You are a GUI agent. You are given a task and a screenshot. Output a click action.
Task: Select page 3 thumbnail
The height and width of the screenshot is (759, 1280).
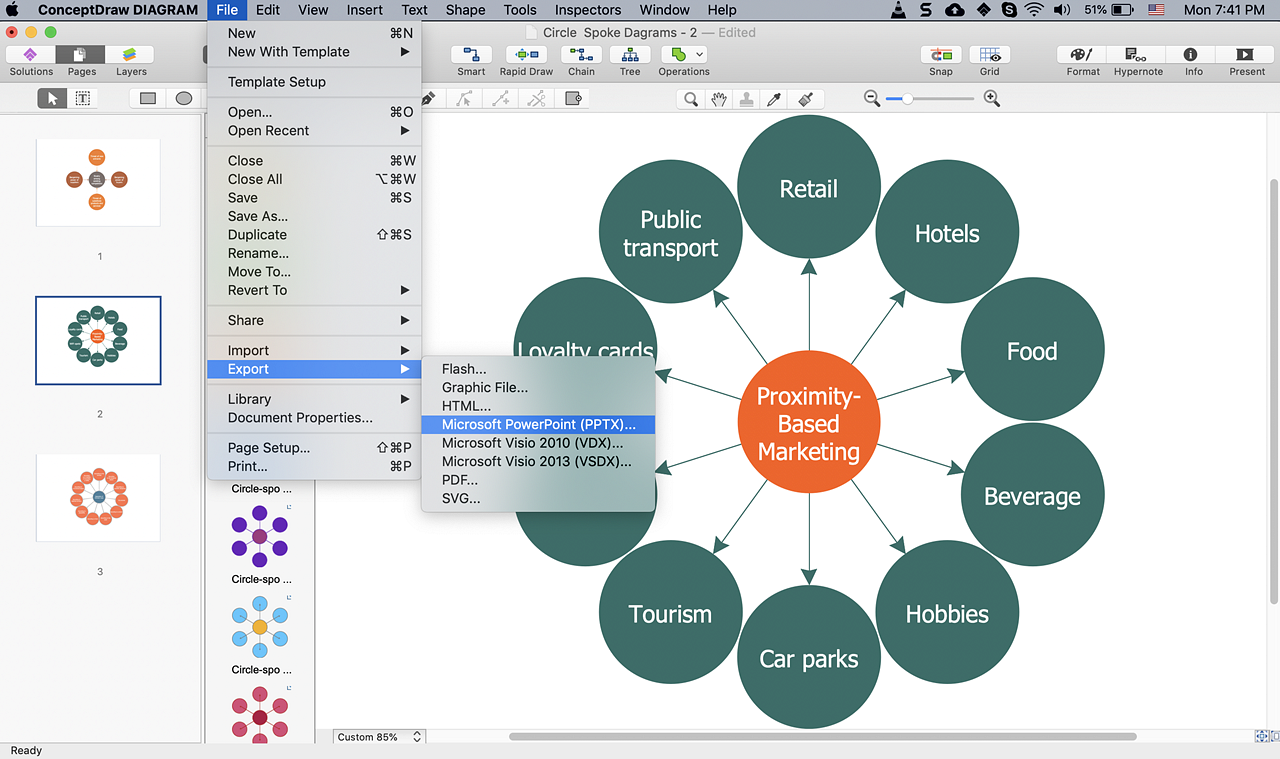click(98, 497)
